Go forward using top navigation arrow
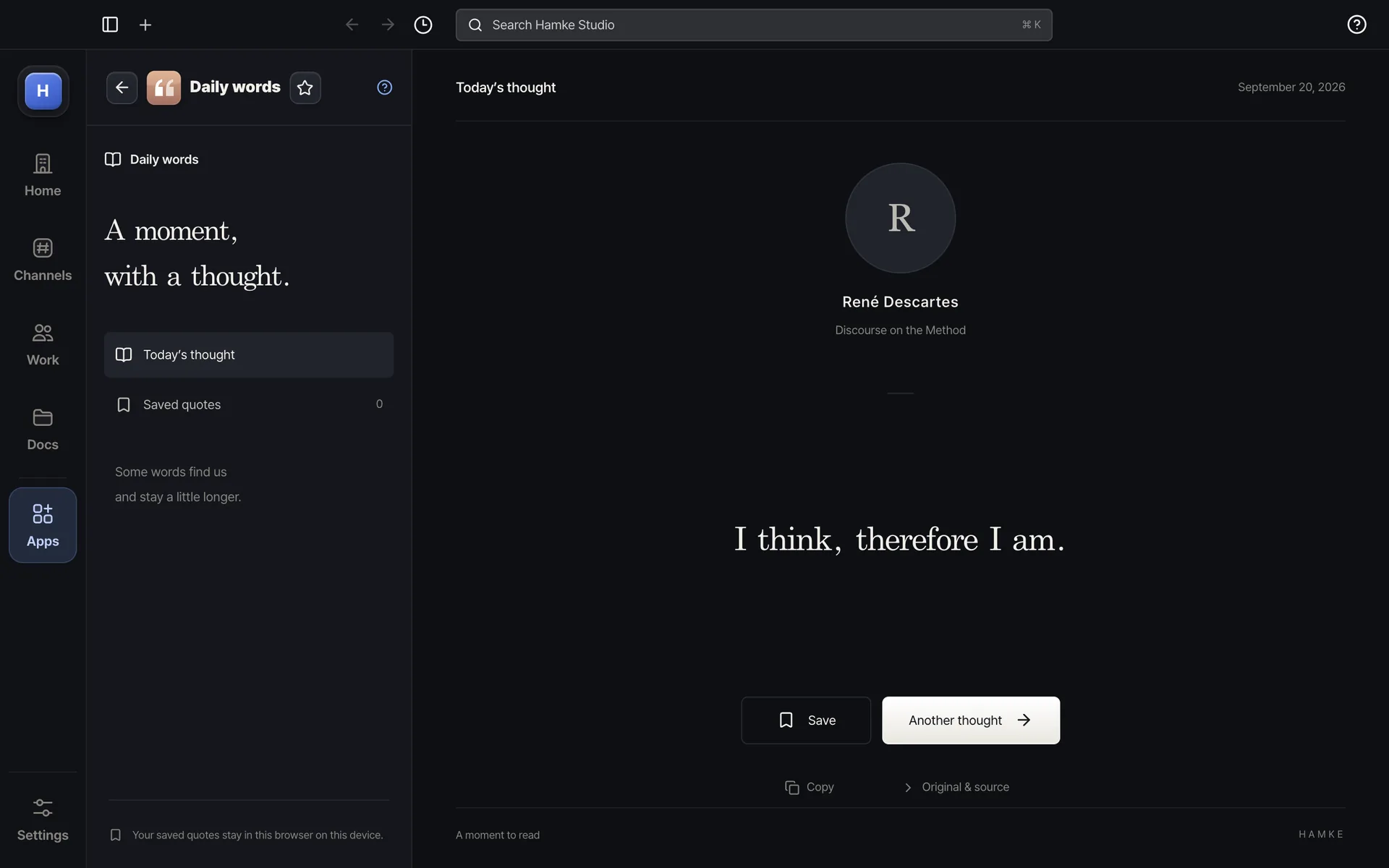1389x868 pixels. (x=388, y=25)
